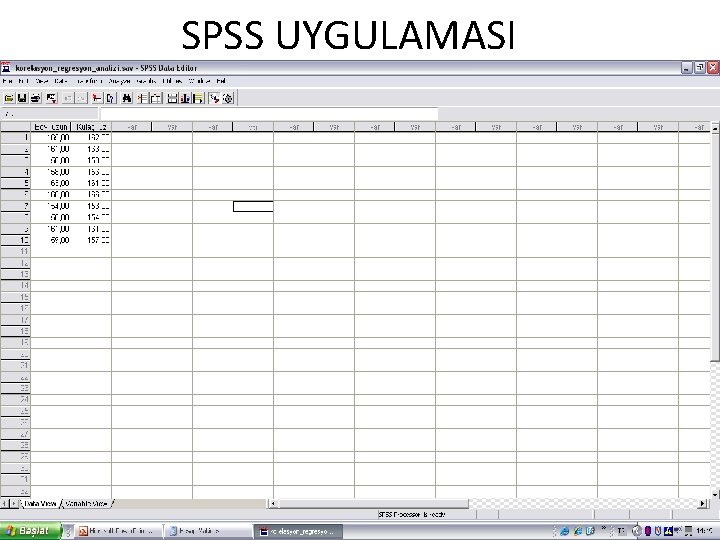
Task: Click the Insert Cases toolbar icon
Action: 143,98
